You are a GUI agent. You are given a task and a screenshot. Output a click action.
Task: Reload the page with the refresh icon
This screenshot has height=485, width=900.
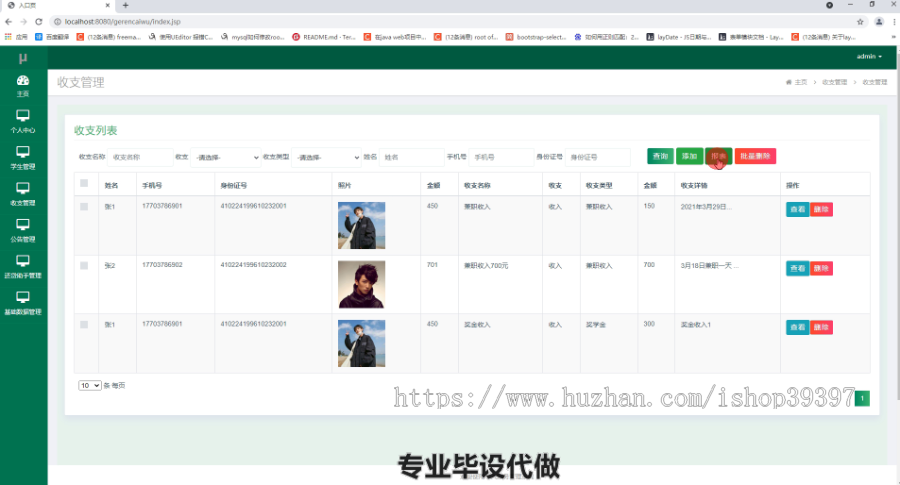(x=38, y=22)
